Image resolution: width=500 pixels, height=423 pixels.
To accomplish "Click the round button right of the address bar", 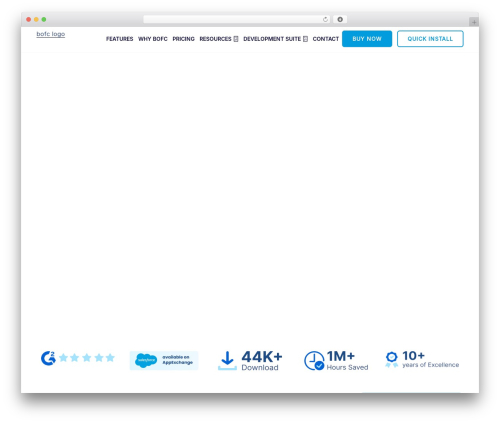I will pos(340,19).
